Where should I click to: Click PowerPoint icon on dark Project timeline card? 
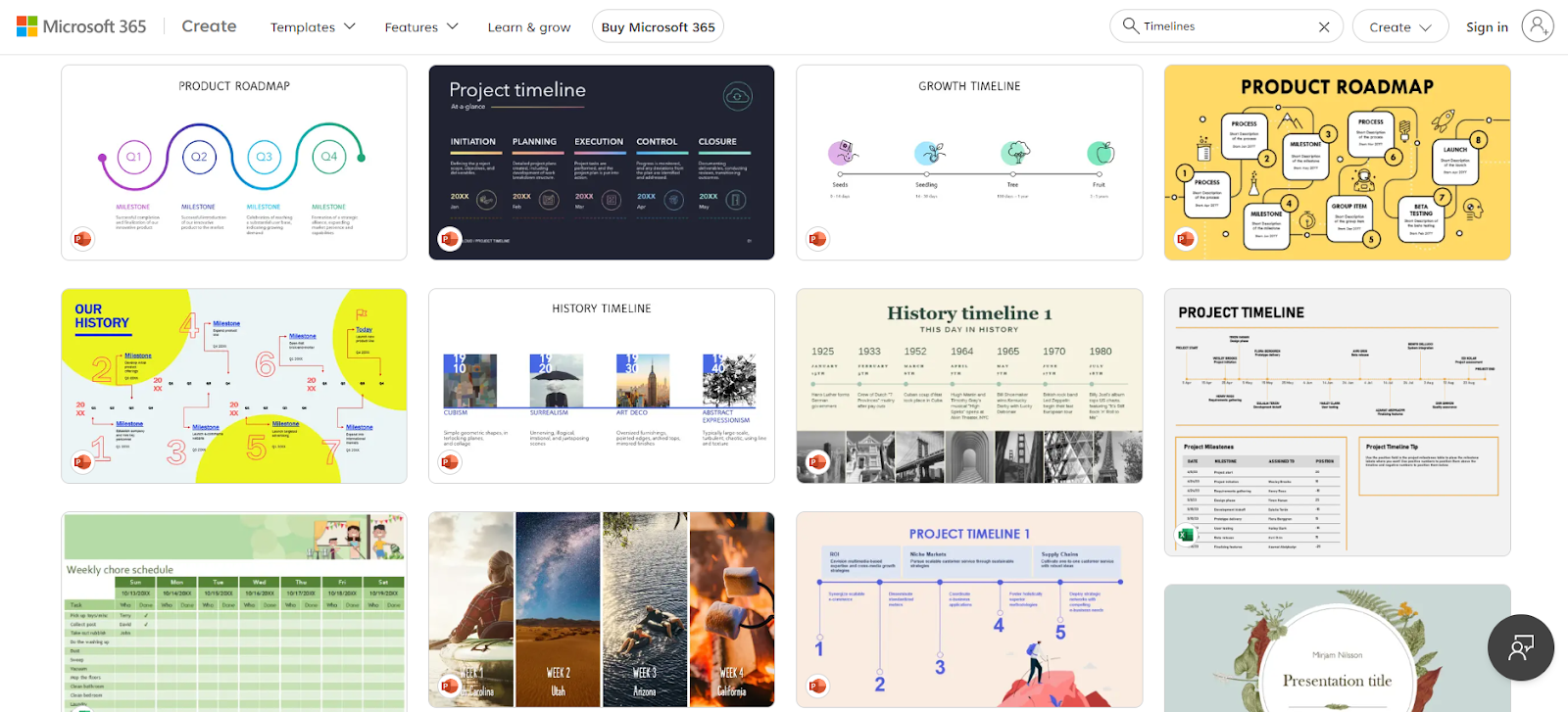450,238
